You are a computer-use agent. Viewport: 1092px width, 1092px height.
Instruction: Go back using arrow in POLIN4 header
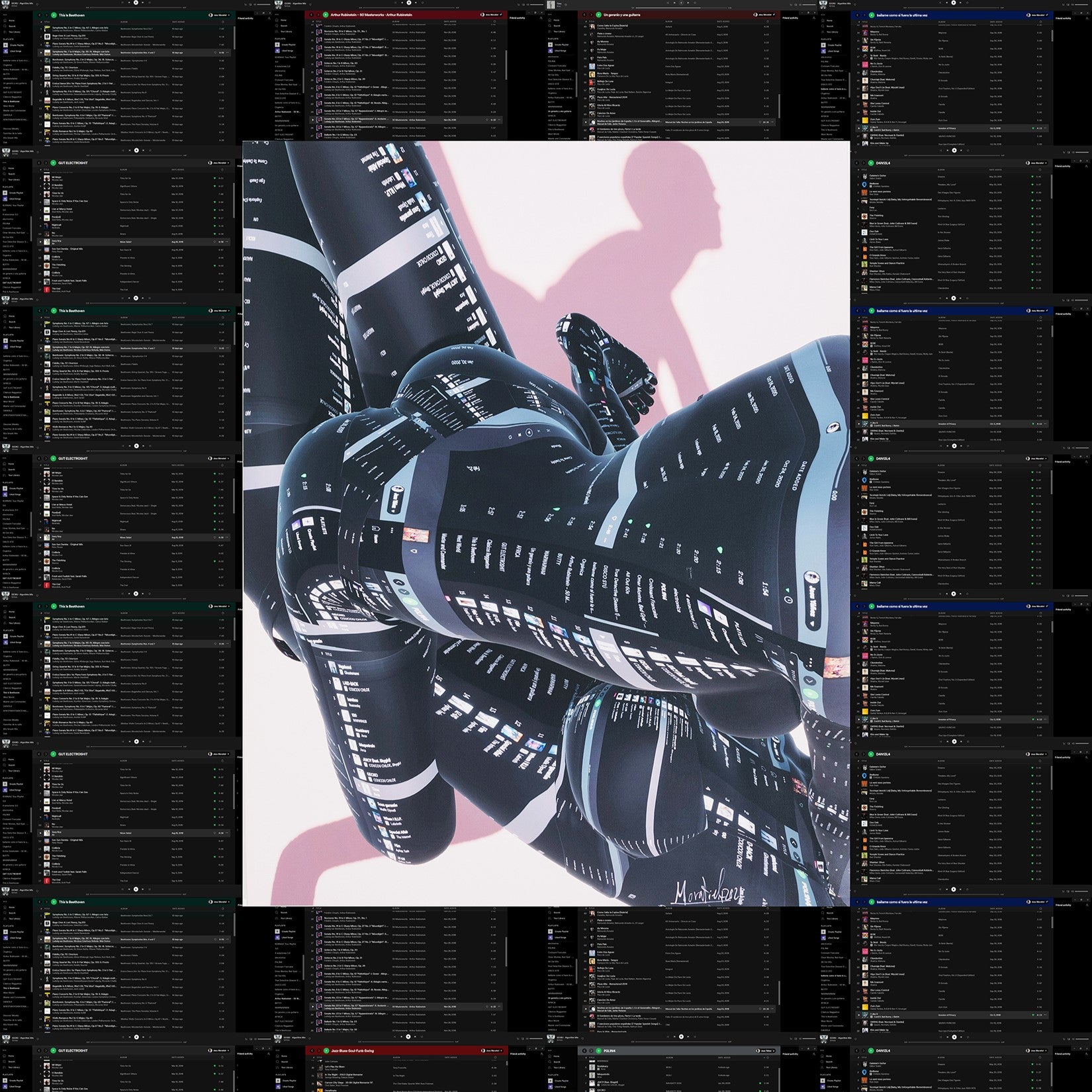[x=584, y=1050]
